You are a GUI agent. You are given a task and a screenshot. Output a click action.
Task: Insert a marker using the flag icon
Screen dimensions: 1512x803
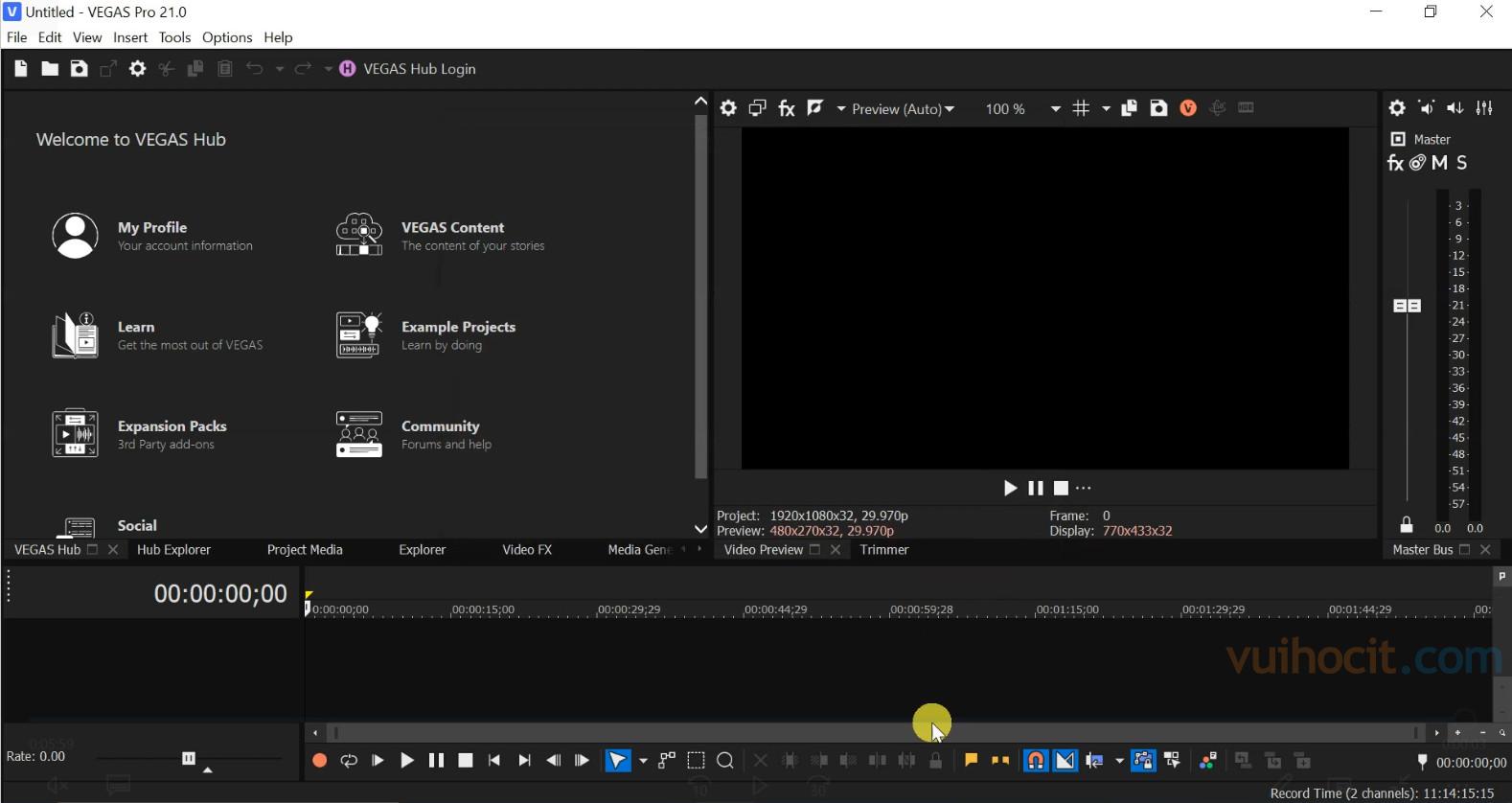(x=971, y=761)
